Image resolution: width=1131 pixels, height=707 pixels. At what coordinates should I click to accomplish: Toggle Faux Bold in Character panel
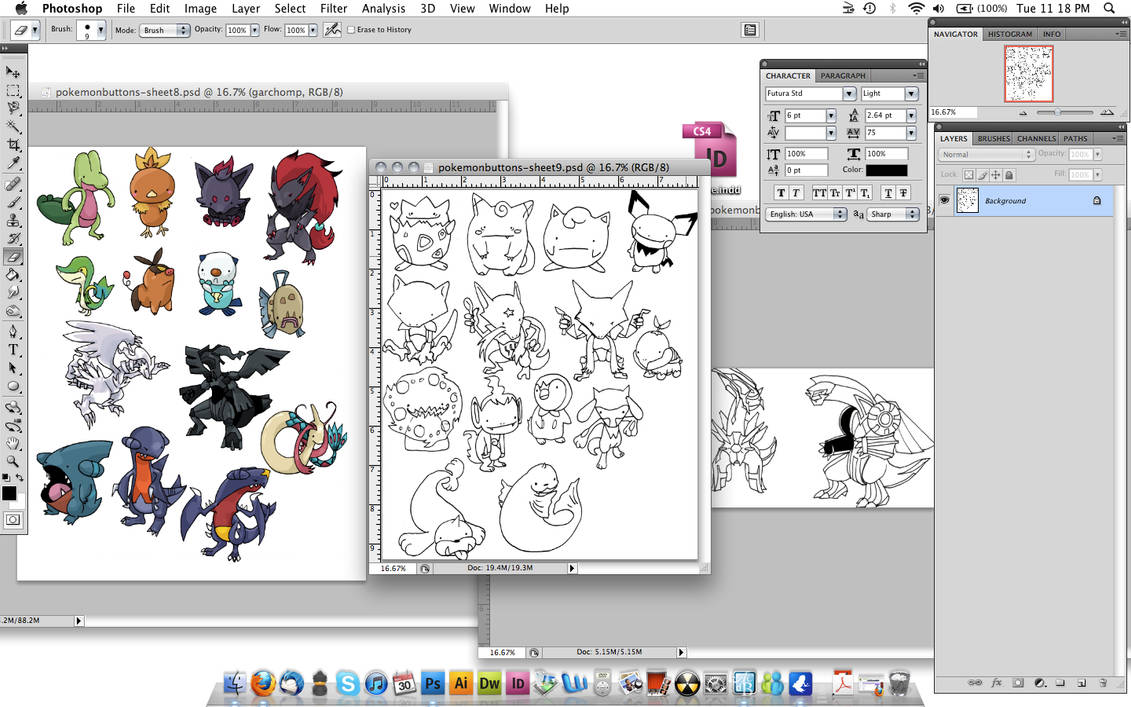tap(780, 193)
